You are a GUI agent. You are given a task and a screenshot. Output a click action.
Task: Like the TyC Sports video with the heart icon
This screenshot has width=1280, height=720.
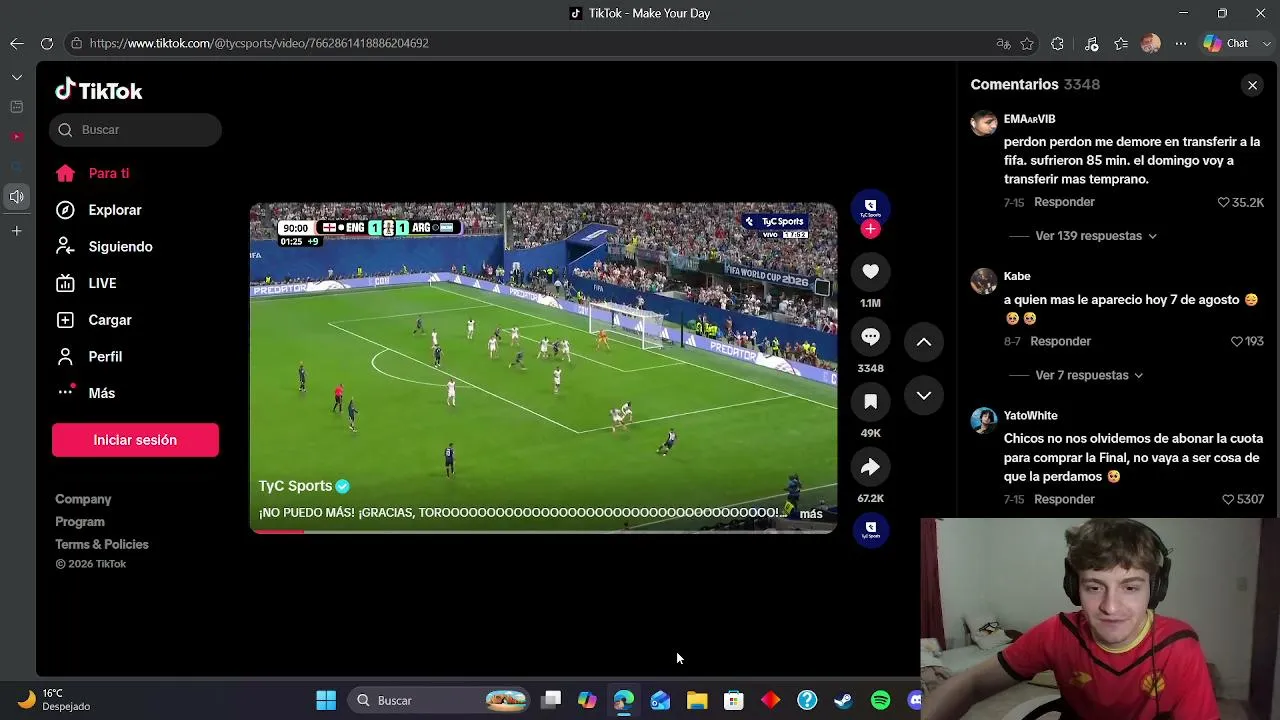[870, 272]
